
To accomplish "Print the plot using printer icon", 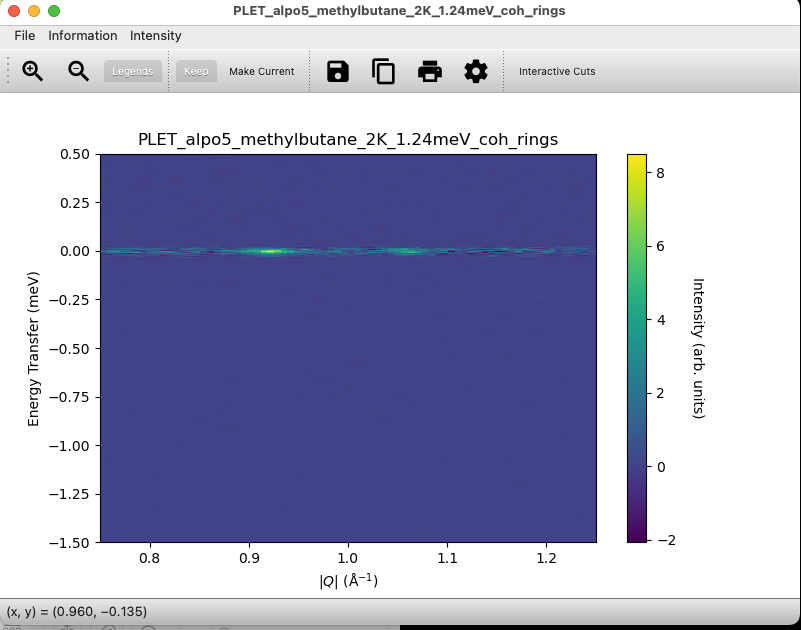I will tap(430, 71).
